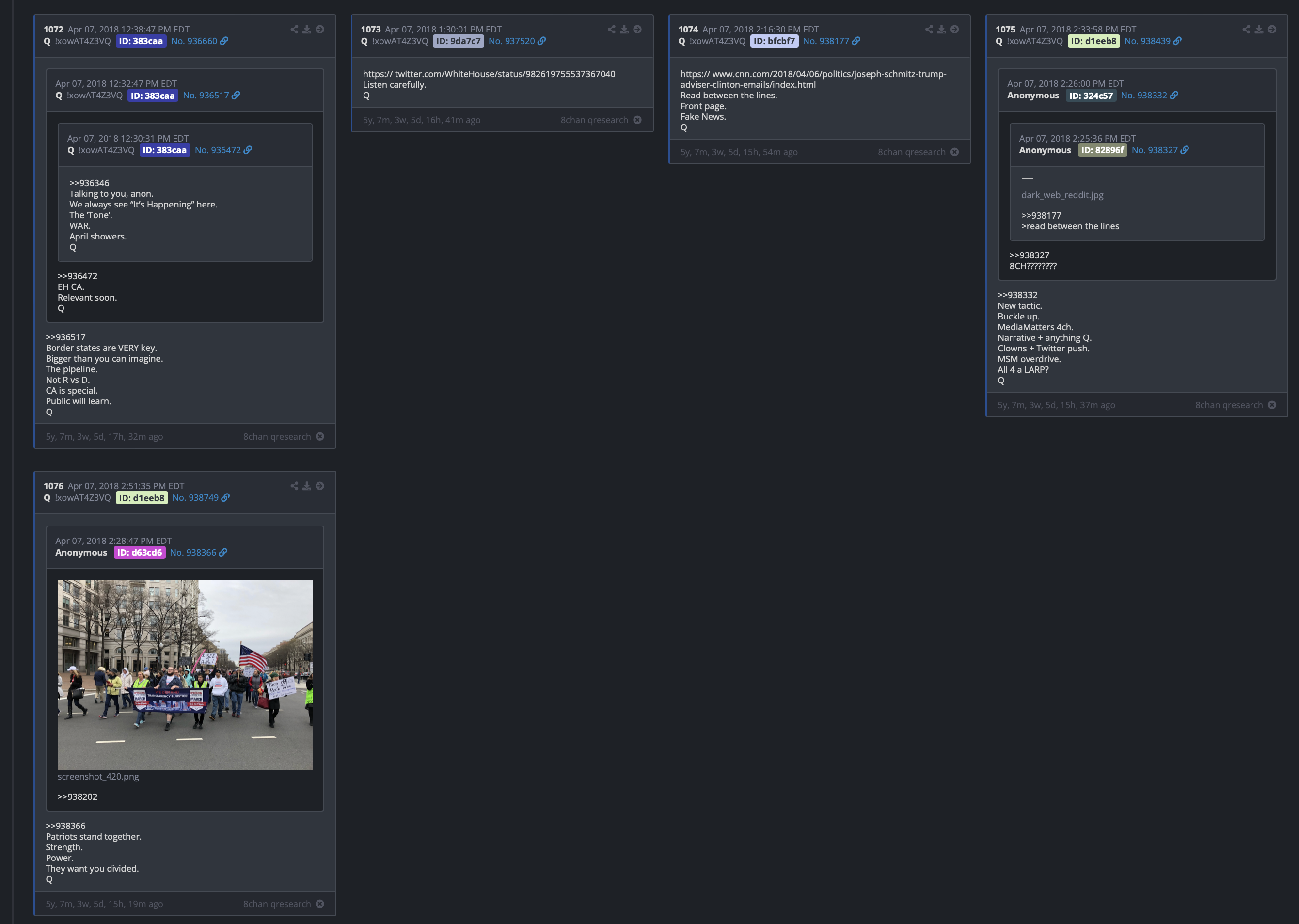The height and width of the screenshot is (924, 1299).
Task: Click the X circle icon in post 1076 footer
Action: pyautogui.click(x=319, y=904)
